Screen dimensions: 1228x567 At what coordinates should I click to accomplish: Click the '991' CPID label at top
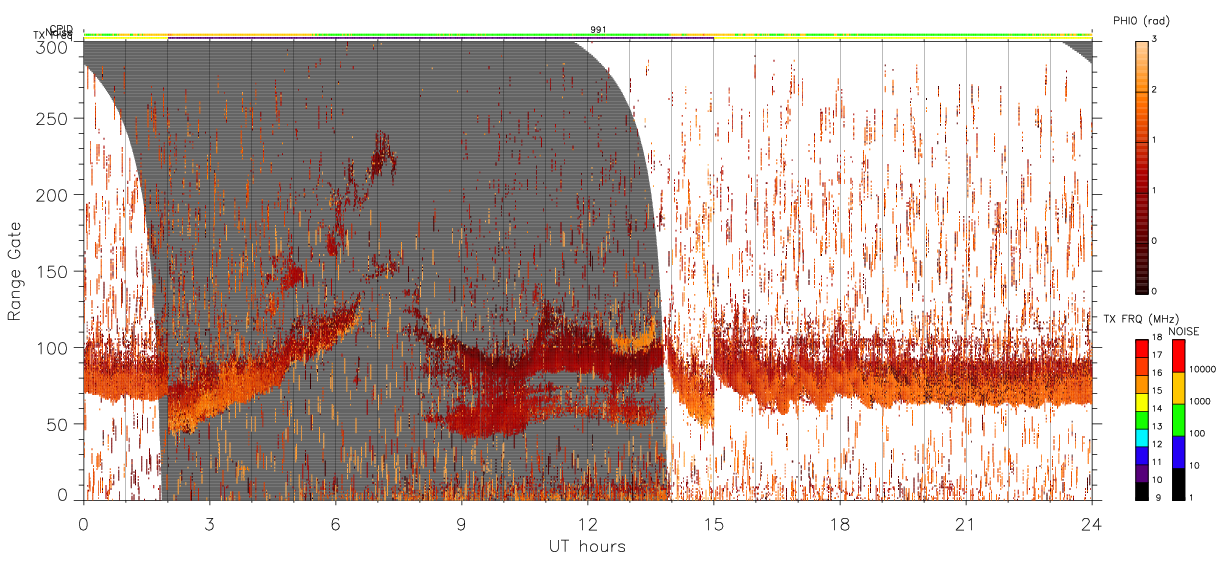[x=598, y=30]
